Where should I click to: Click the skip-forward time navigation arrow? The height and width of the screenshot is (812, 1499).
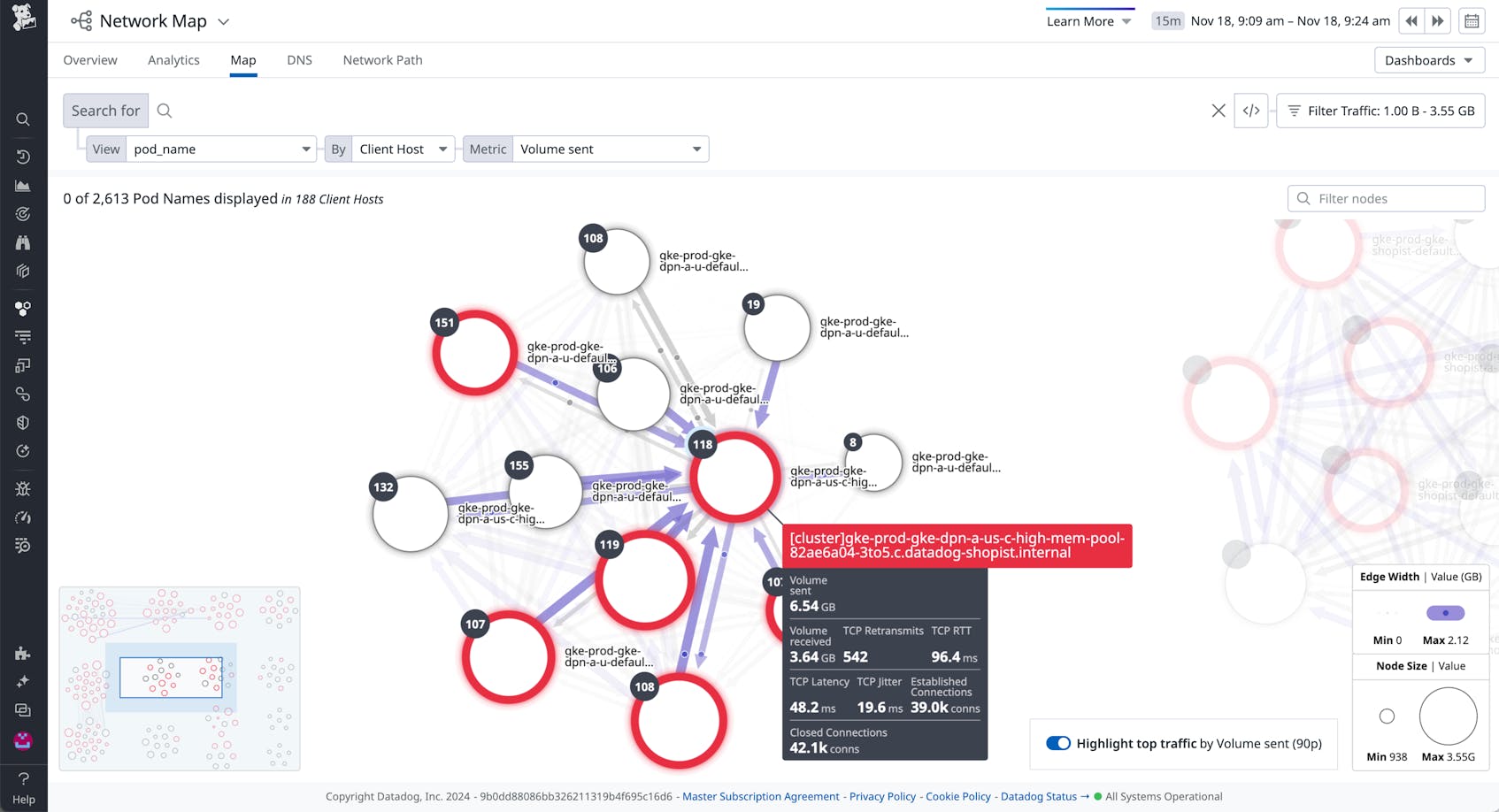(x=1438, y=20)
